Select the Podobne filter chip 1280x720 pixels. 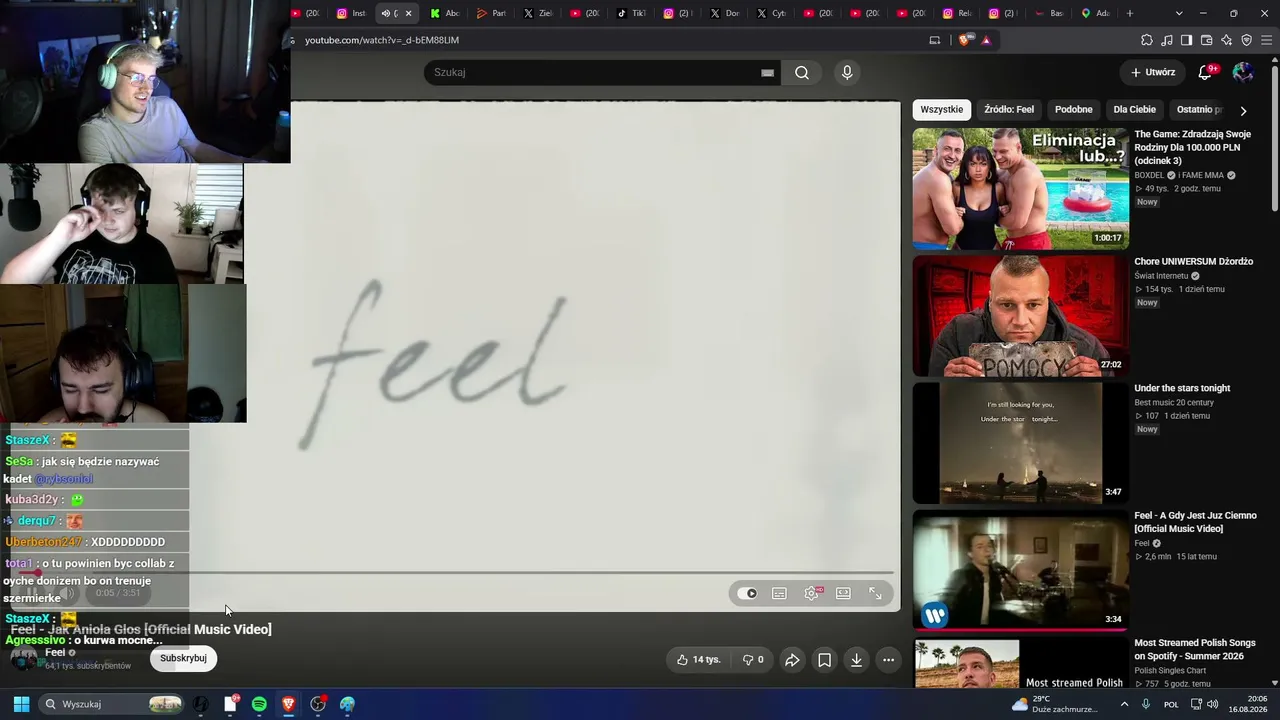pos(1074,110)
